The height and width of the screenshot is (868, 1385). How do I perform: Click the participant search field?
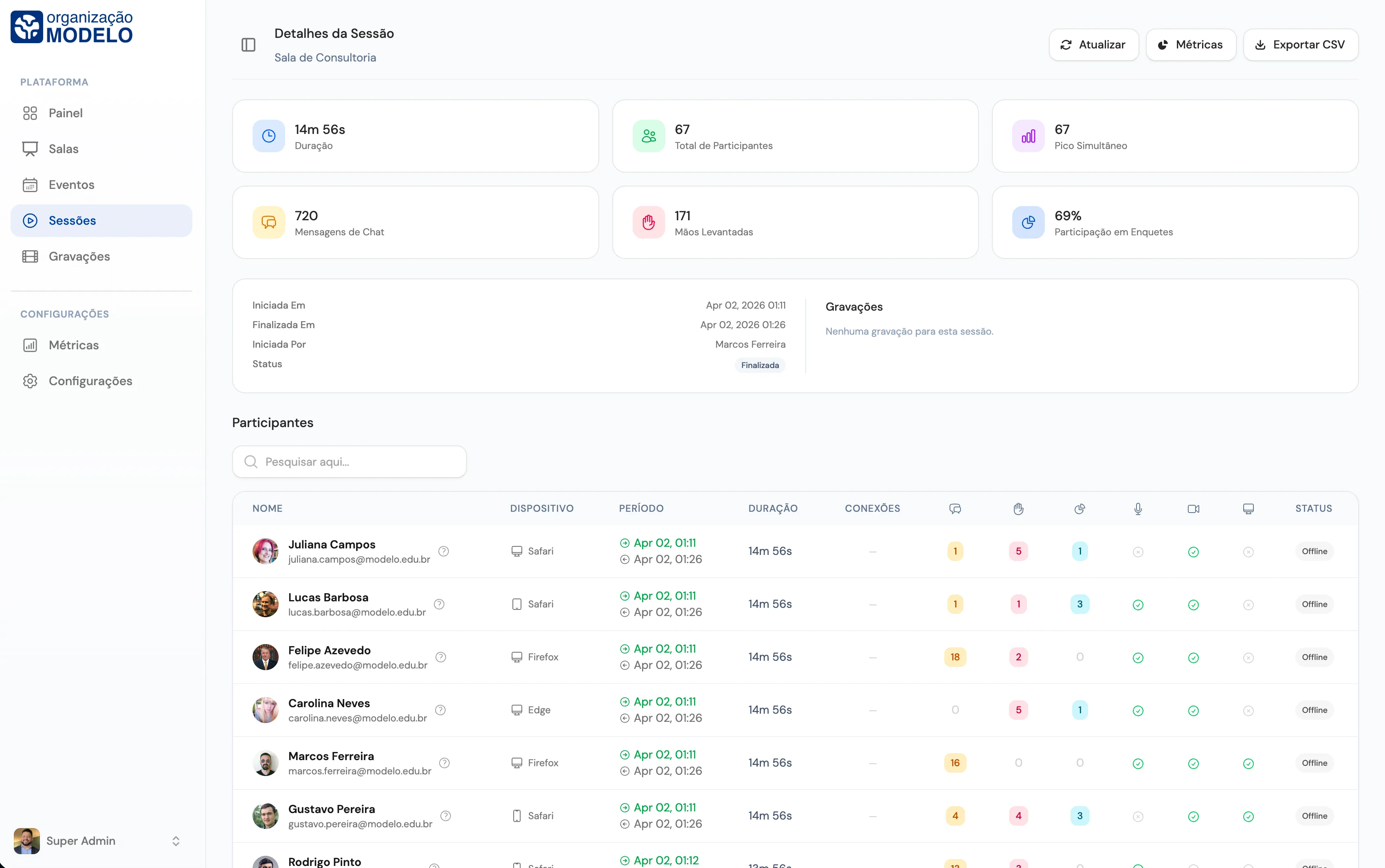349,462
